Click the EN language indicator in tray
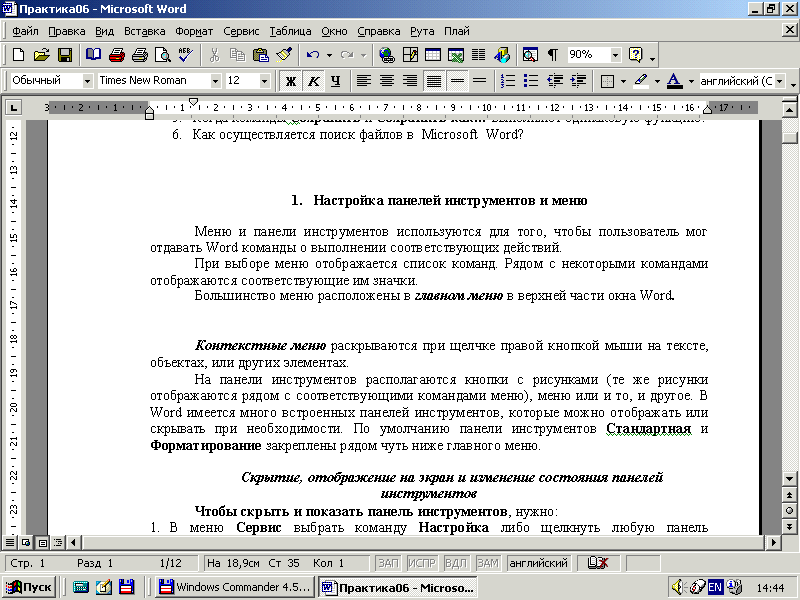Viewport: 800px width, 600px height. (715, 587)
